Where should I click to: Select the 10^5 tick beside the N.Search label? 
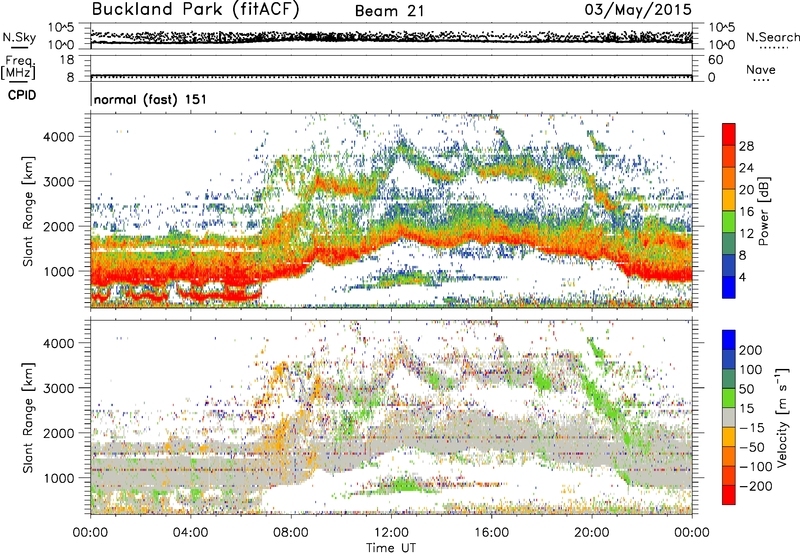pyautogui.click(x=722, y=28)
